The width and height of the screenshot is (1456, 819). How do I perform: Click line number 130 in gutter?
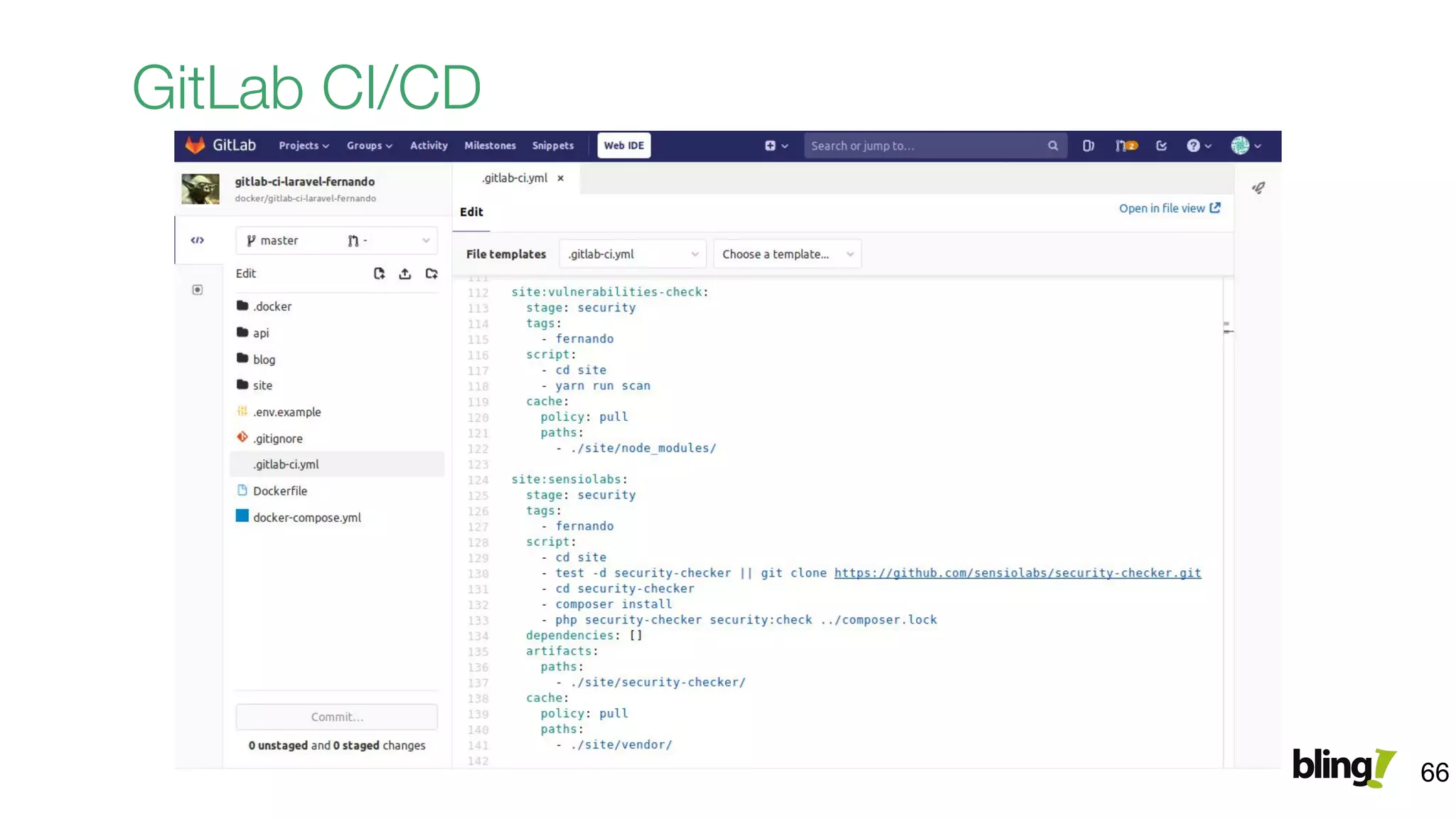tap(478, 574)
